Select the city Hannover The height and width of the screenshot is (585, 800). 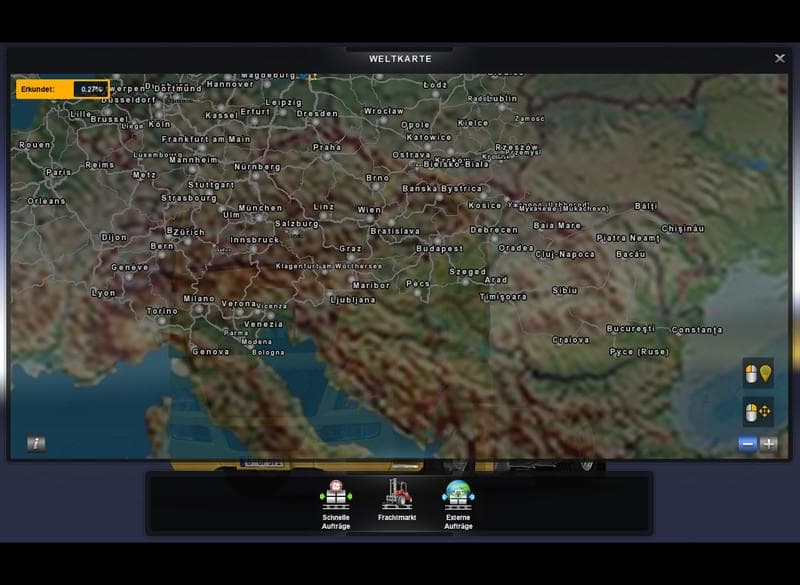pyautogui.click(x=230, y=84)
